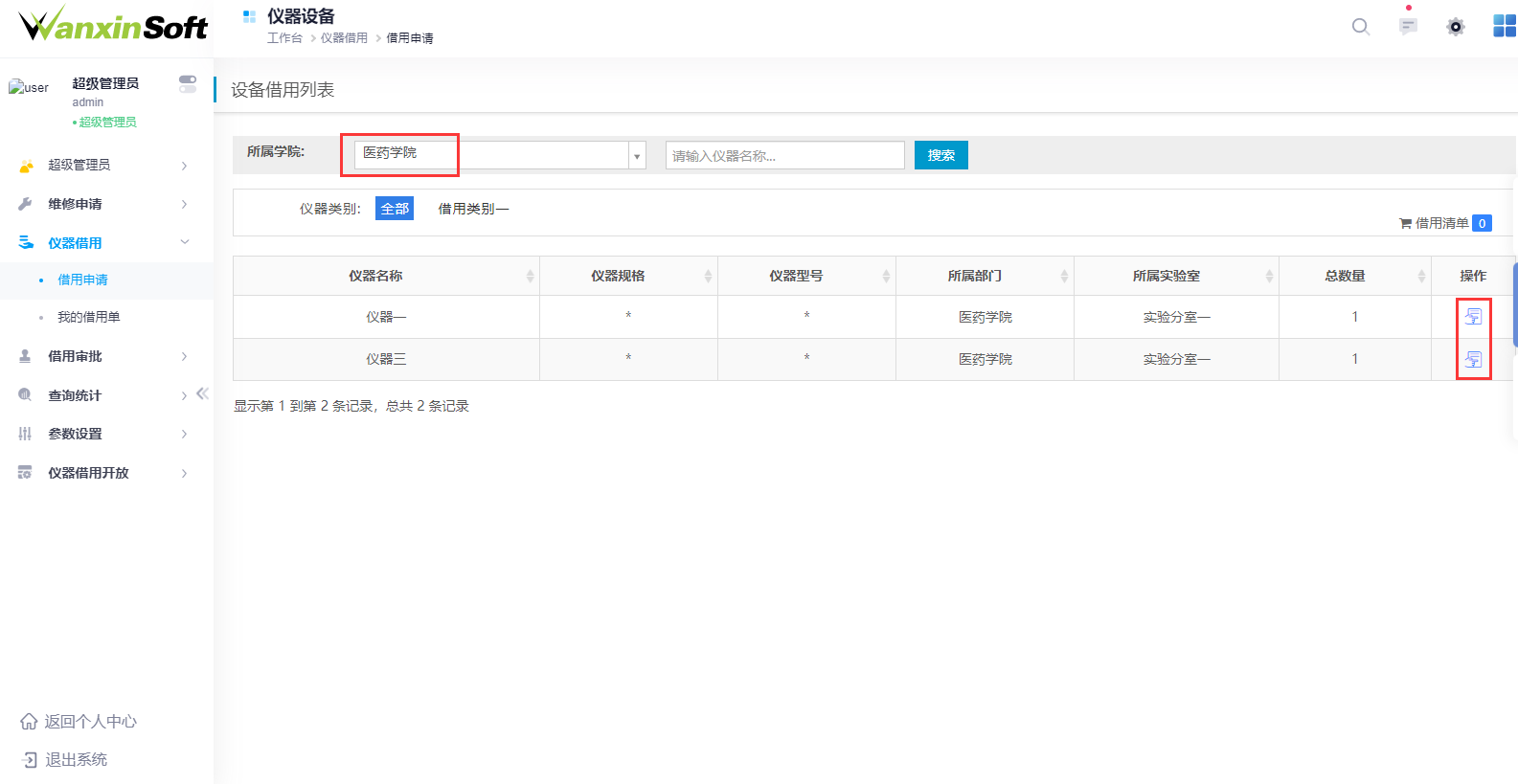Click the blue grid apps icon
1518x784 pixels.
pos(1504,27)
